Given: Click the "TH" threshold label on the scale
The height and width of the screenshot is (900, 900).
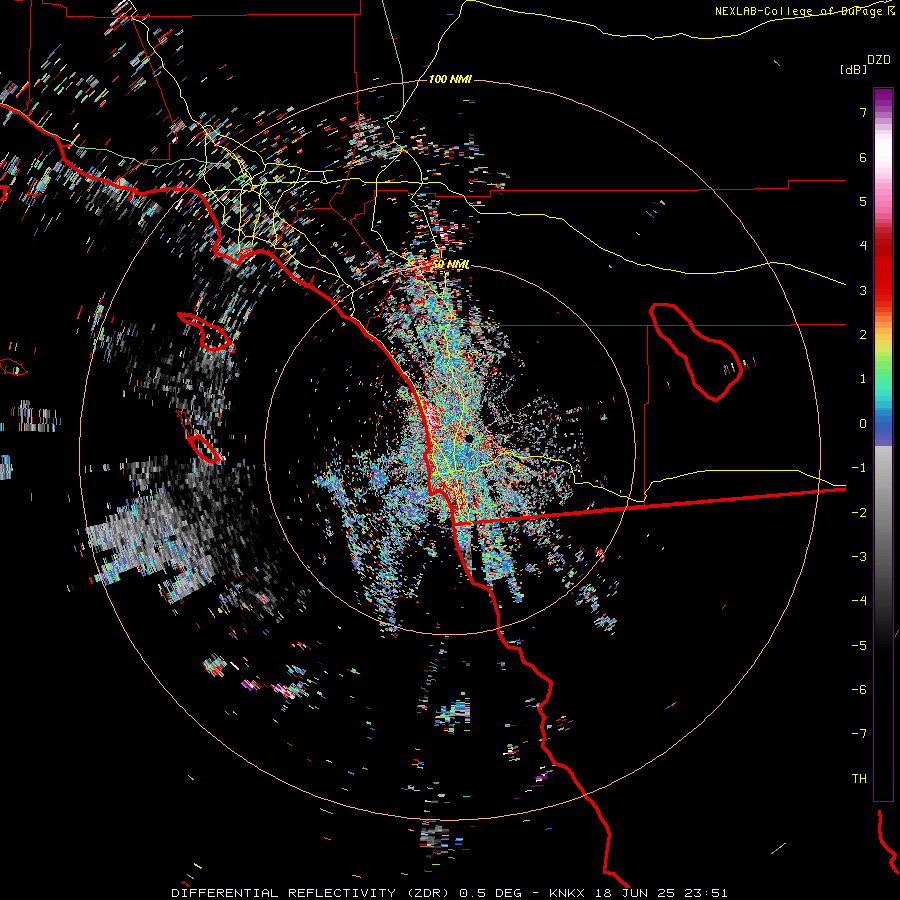Looking at the screenshot, I should (859, 779).
